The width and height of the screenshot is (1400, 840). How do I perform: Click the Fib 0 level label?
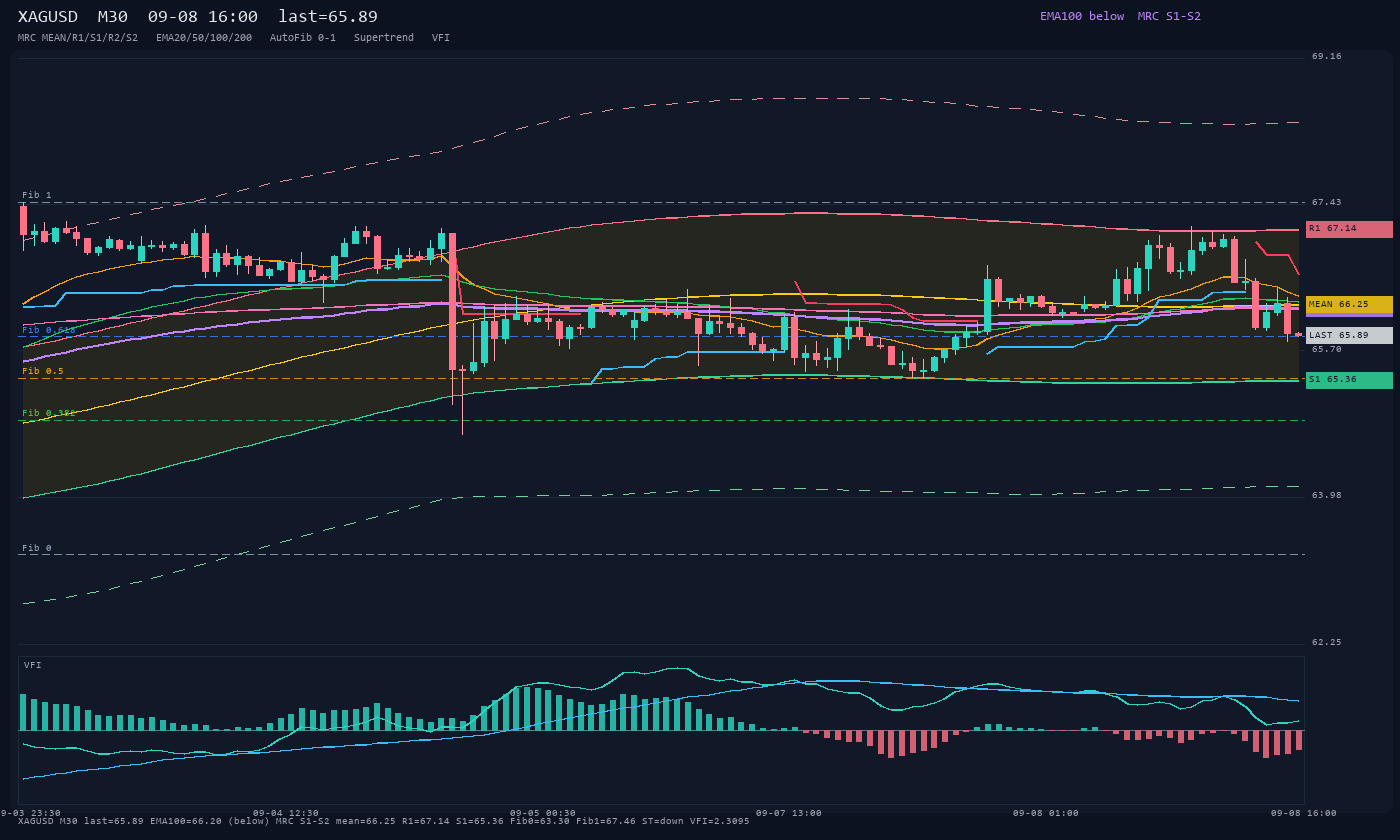tap(37, 548)
